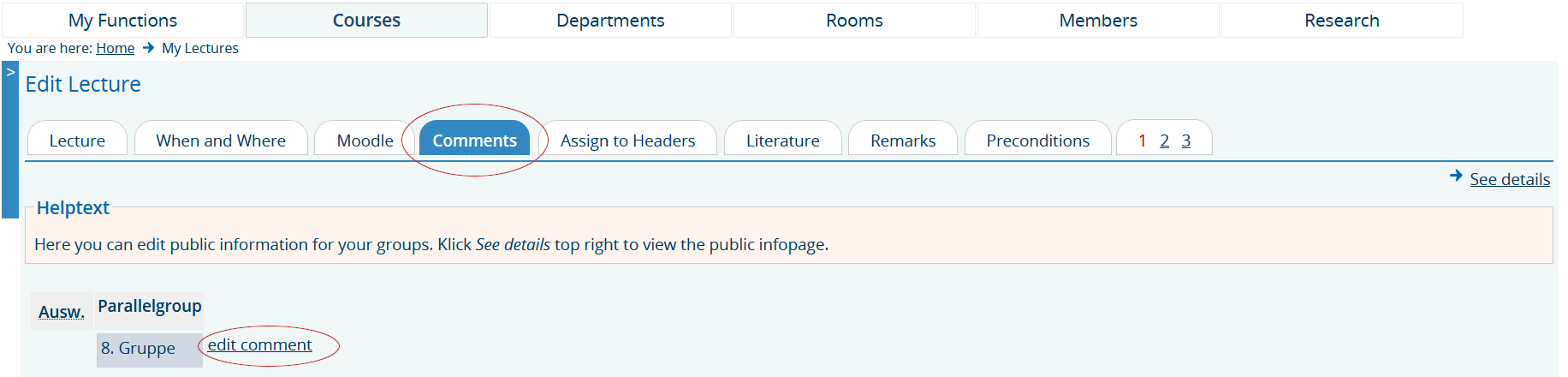This screenshot has width=1568, height=377.
Task: Click edit comment for 8. Gruppe
Action: pyautogui.click(x=259, y=344)
